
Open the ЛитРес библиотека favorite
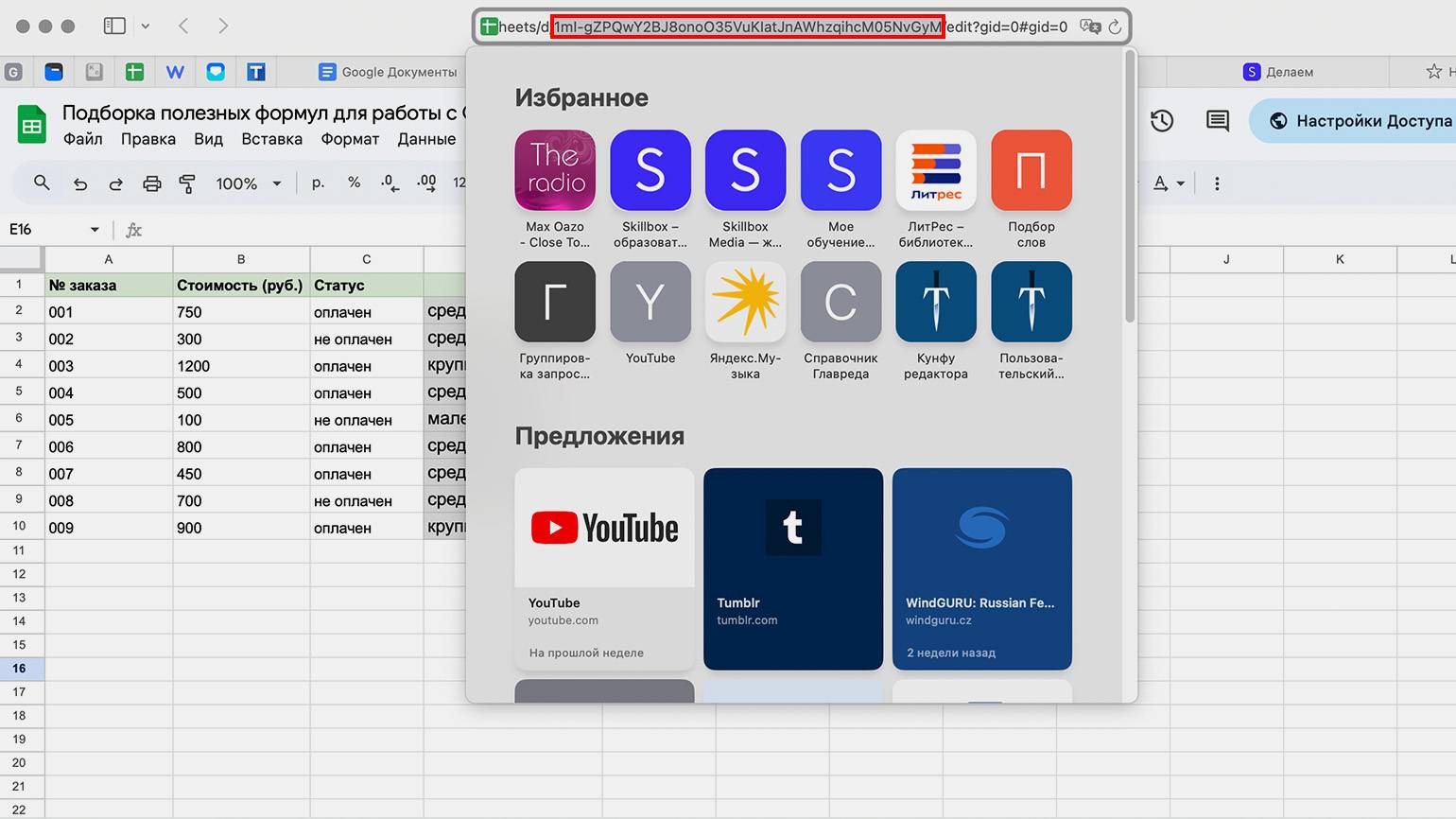coord(936,189)
